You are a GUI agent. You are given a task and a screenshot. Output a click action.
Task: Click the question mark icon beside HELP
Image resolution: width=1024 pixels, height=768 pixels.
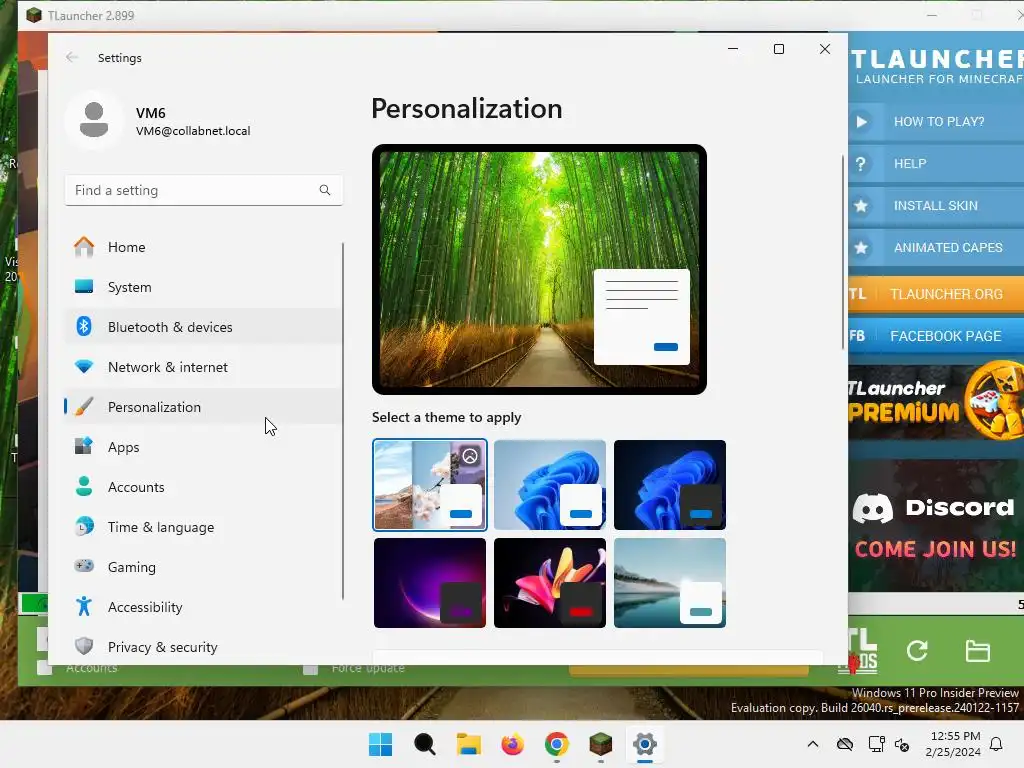(861, 163)
